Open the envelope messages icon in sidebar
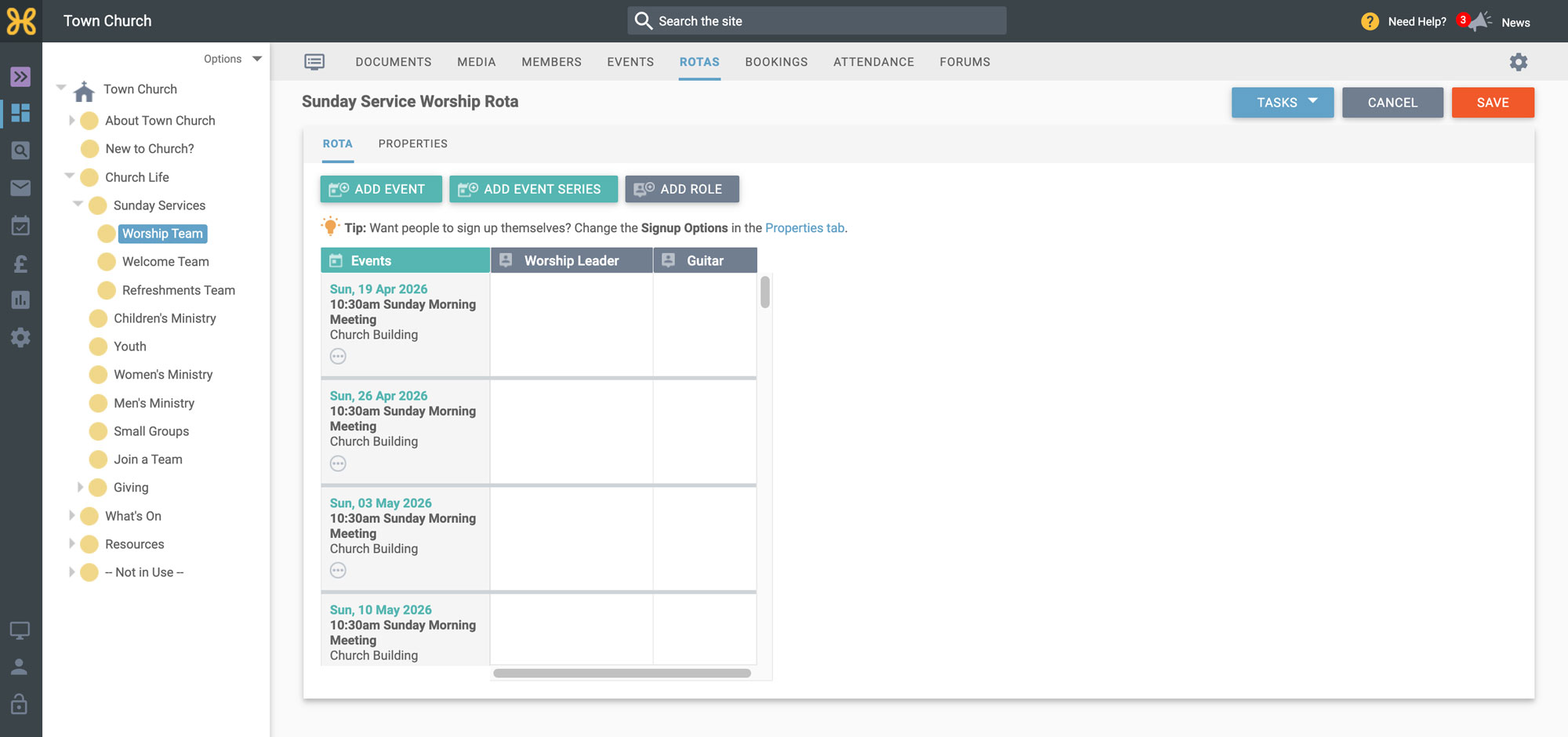Viewport: 1568px width, 737px height. point(20,188)
